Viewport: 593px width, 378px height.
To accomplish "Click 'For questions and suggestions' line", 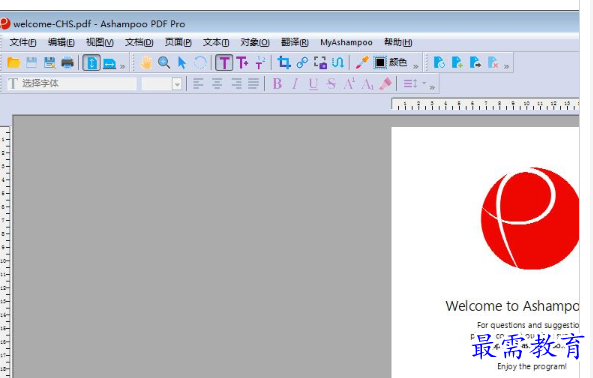I will 528,325.
